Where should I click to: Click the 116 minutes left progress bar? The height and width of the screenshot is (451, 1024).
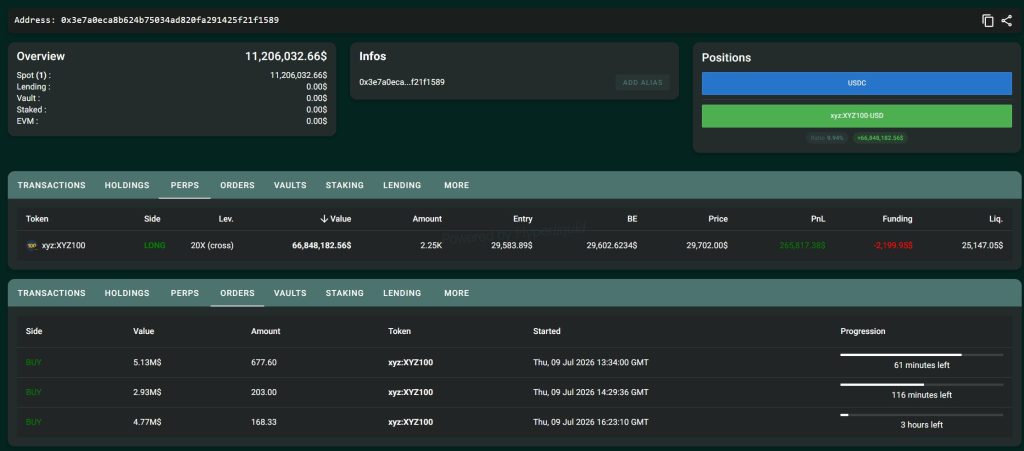921,384
